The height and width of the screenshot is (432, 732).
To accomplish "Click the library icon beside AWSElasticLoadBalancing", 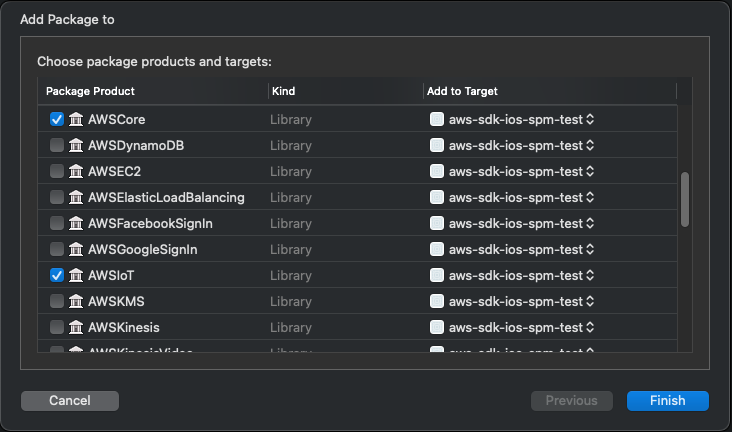I will 76,198.
